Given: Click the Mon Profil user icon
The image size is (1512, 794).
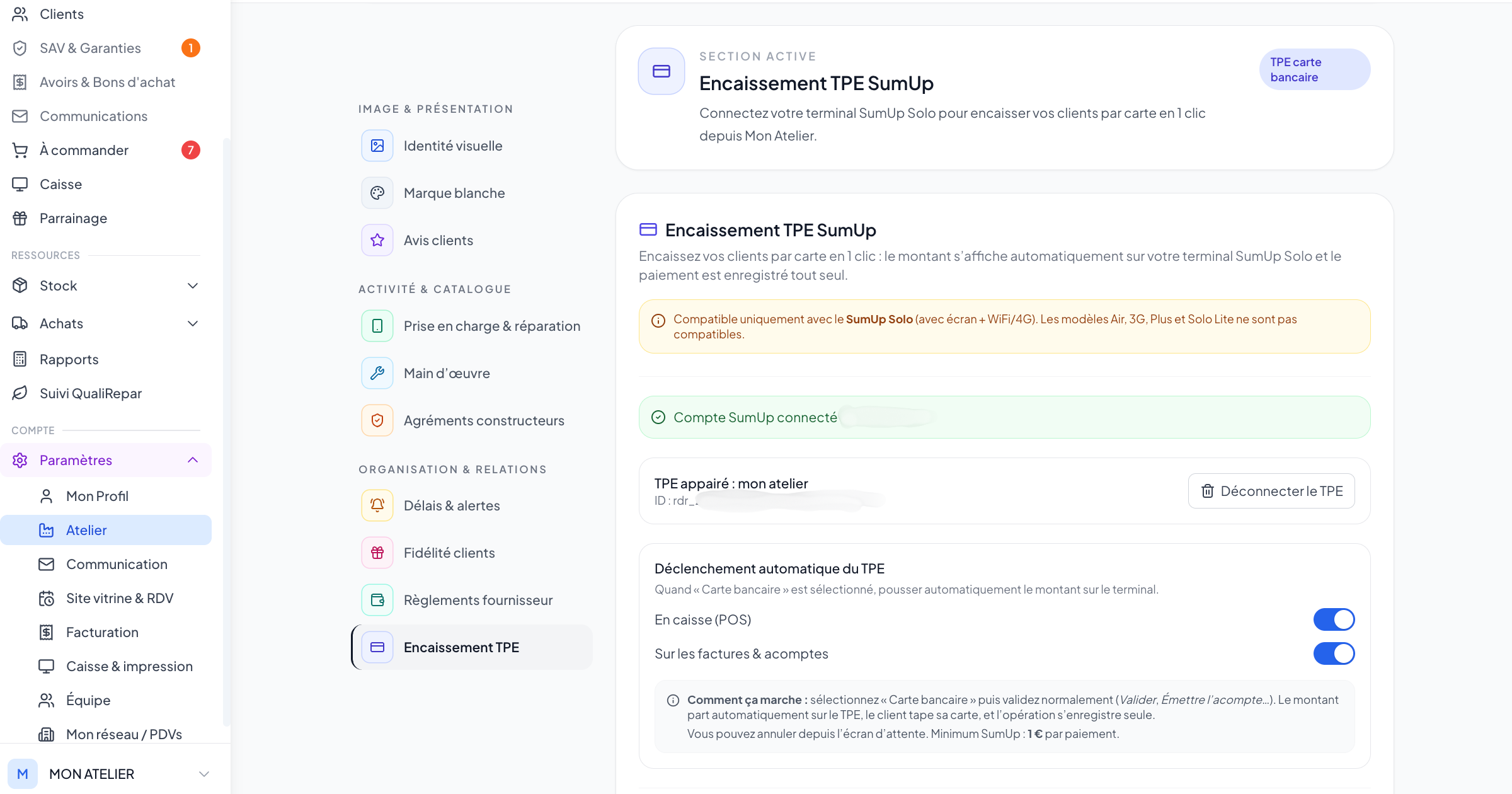Looking at the screenshot, I should click(47, 496).
